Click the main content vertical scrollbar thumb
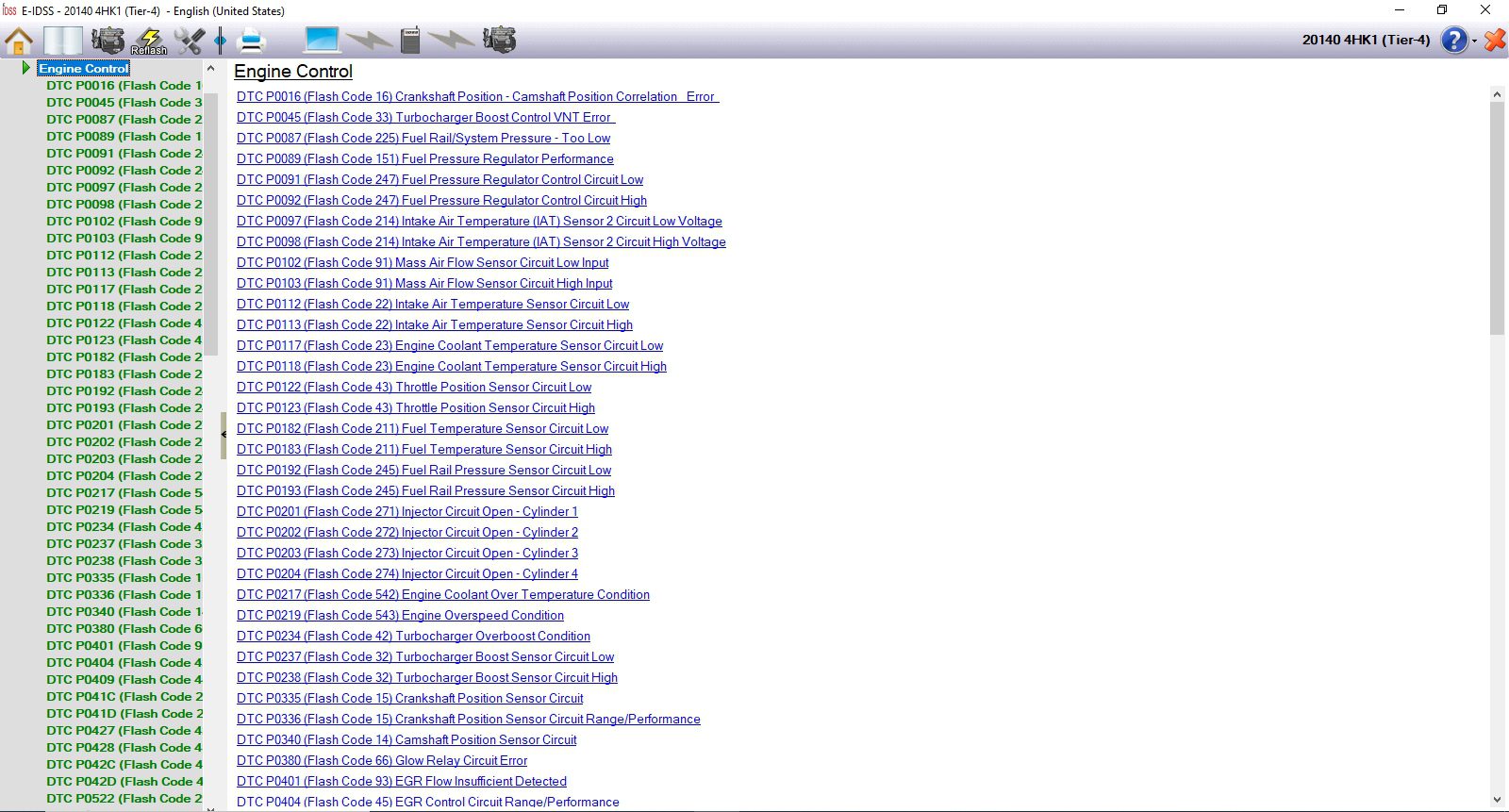This screenshot has width=1509, height=812. click(x=1497, y=218)
